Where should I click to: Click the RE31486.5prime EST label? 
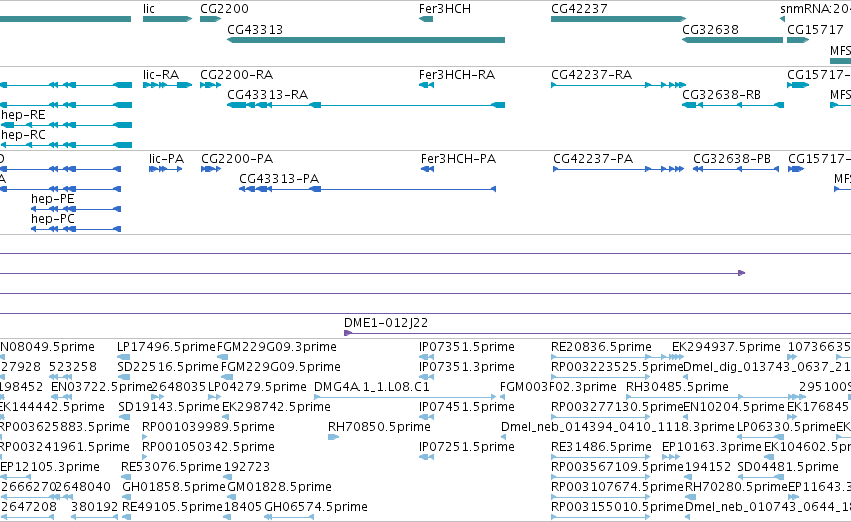(x=601, y=447)
